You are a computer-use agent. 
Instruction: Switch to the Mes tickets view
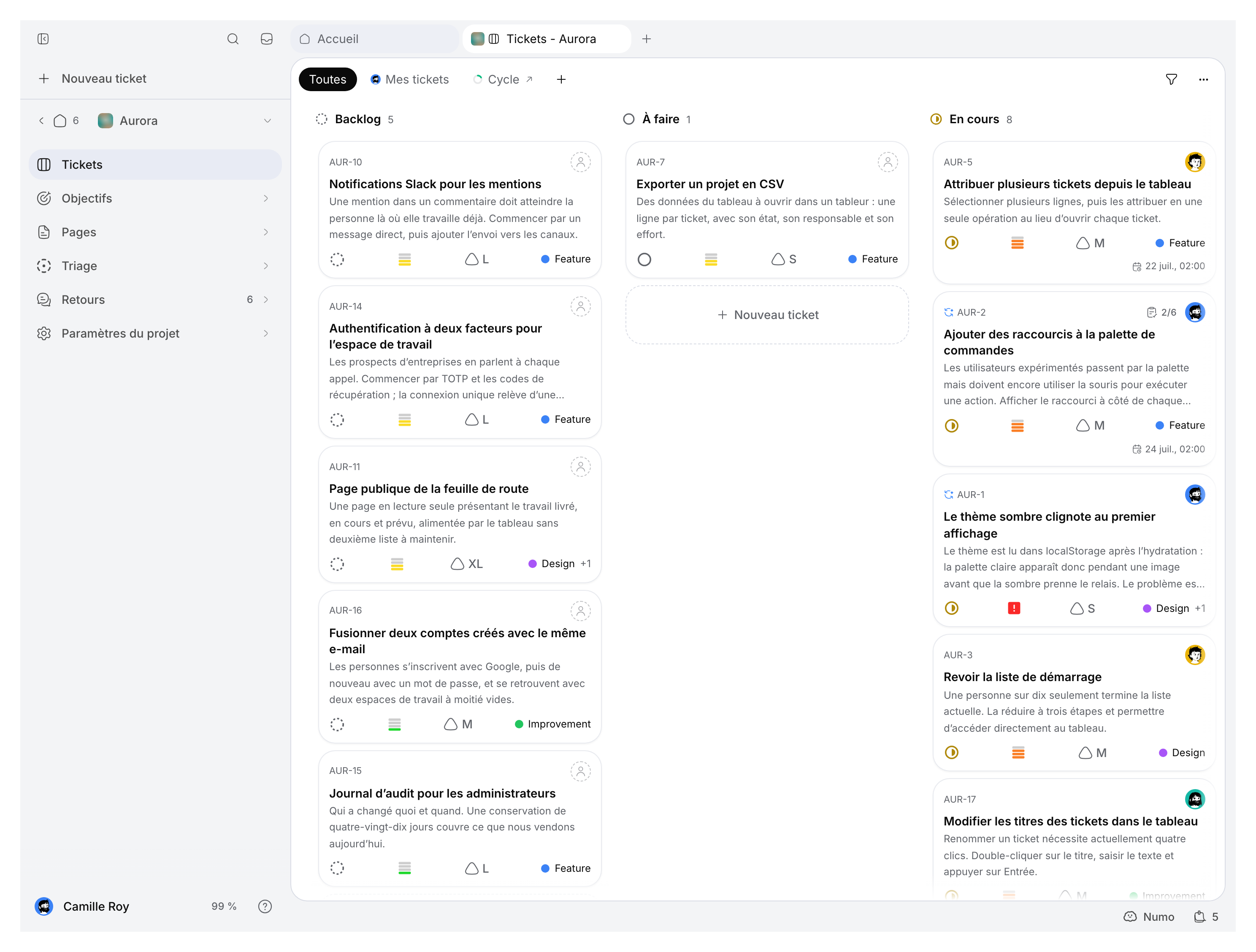tap(409, 79)
